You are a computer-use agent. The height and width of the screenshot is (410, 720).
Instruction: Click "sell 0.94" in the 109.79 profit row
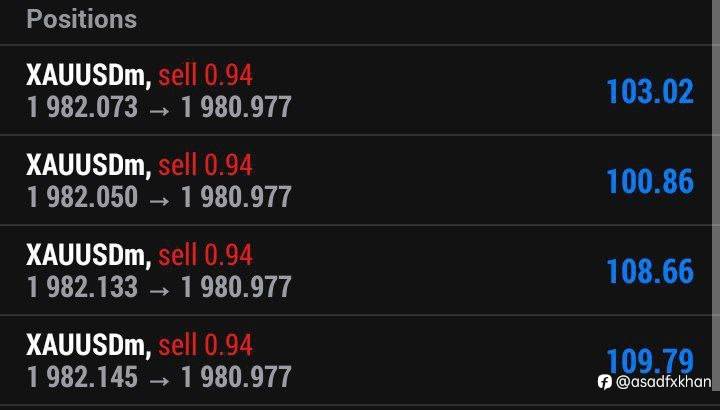(x=205, y=346)
